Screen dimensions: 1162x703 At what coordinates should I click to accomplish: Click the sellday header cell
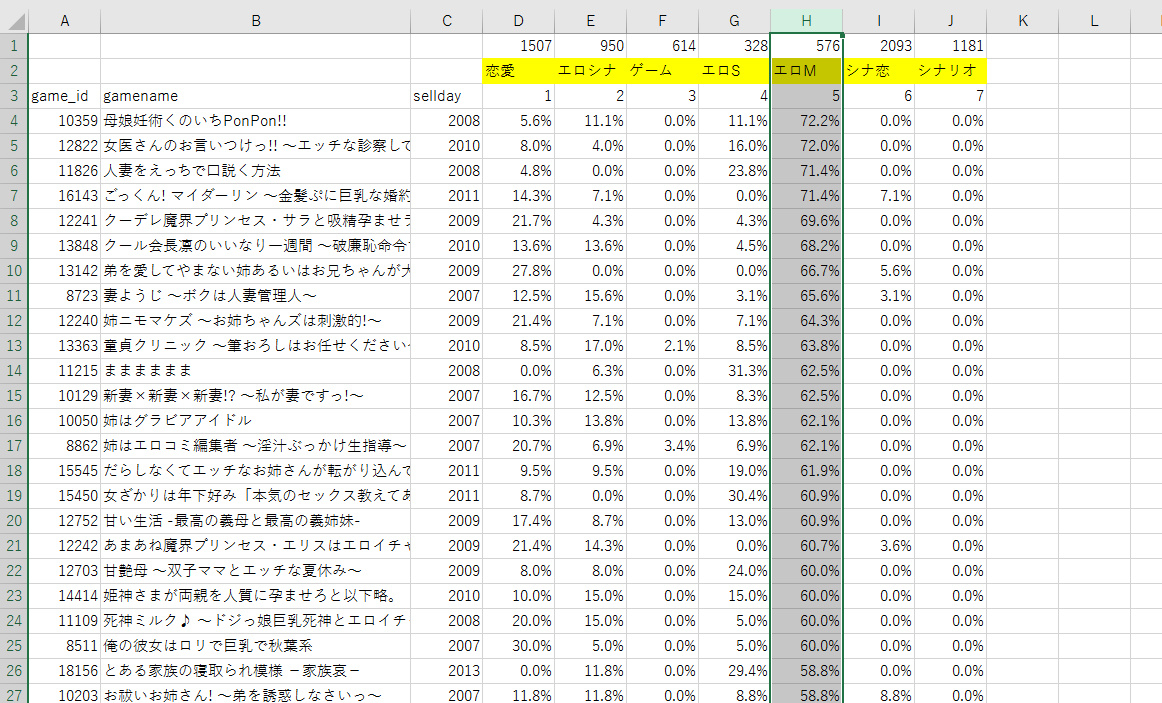446,96
